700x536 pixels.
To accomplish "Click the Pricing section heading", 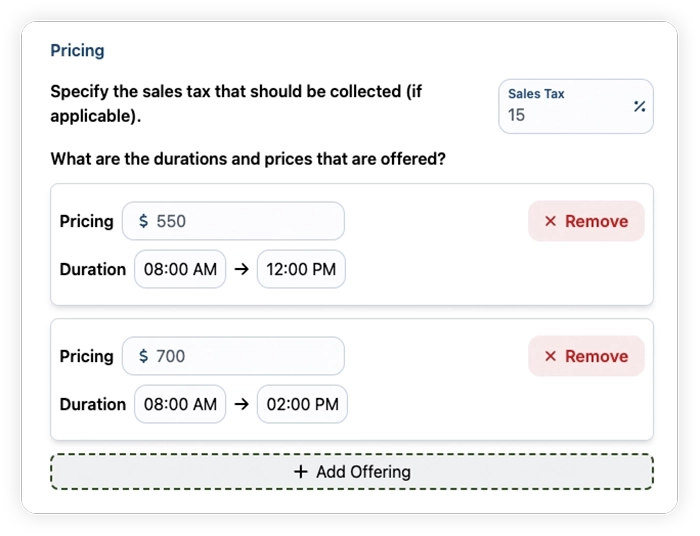I will (77, 50).
